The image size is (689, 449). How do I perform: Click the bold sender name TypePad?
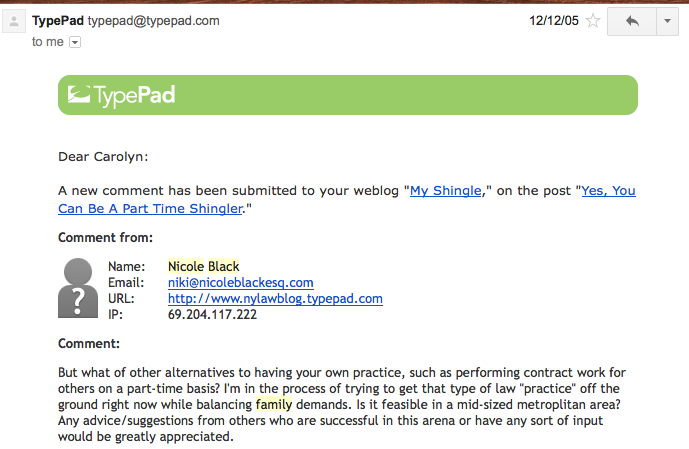pos(57,20)
